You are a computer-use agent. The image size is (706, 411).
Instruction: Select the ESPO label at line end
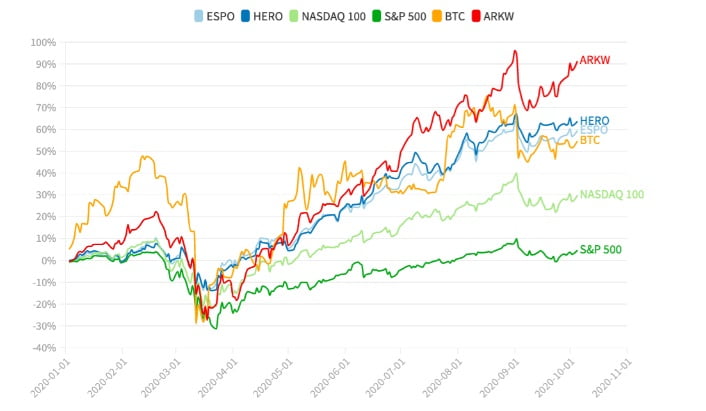(594, 130)
